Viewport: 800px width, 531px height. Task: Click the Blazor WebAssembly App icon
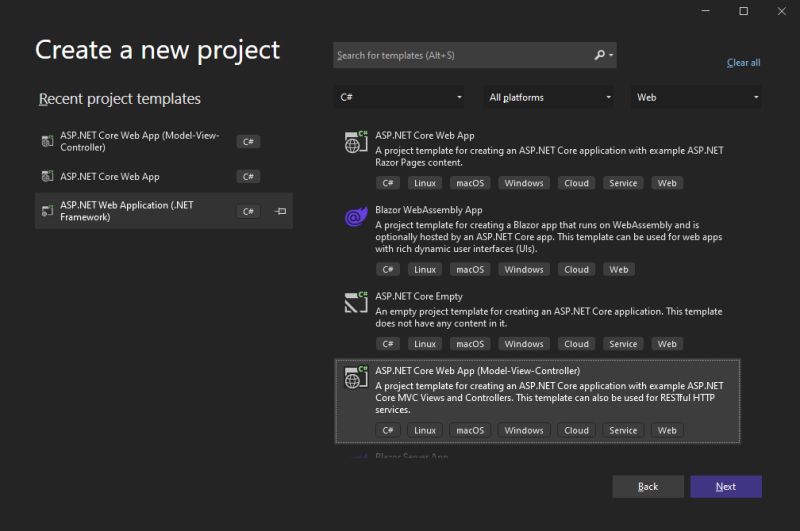356,216
